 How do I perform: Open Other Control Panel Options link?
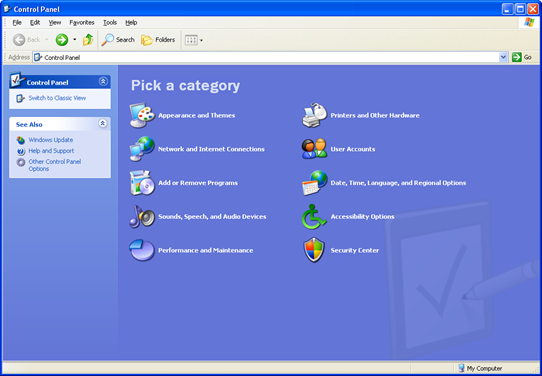pyautogui.click(x=55, y=165)
